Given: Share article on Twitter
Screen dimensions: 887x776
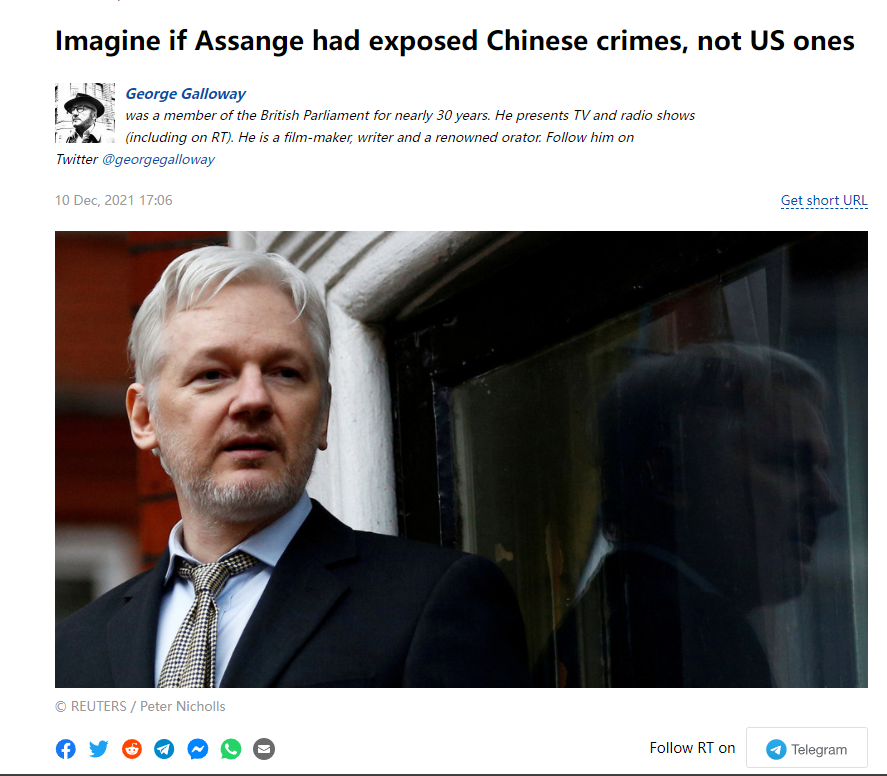Looking at the screenshot, I should pyautogui.click(x=98, y=749).
